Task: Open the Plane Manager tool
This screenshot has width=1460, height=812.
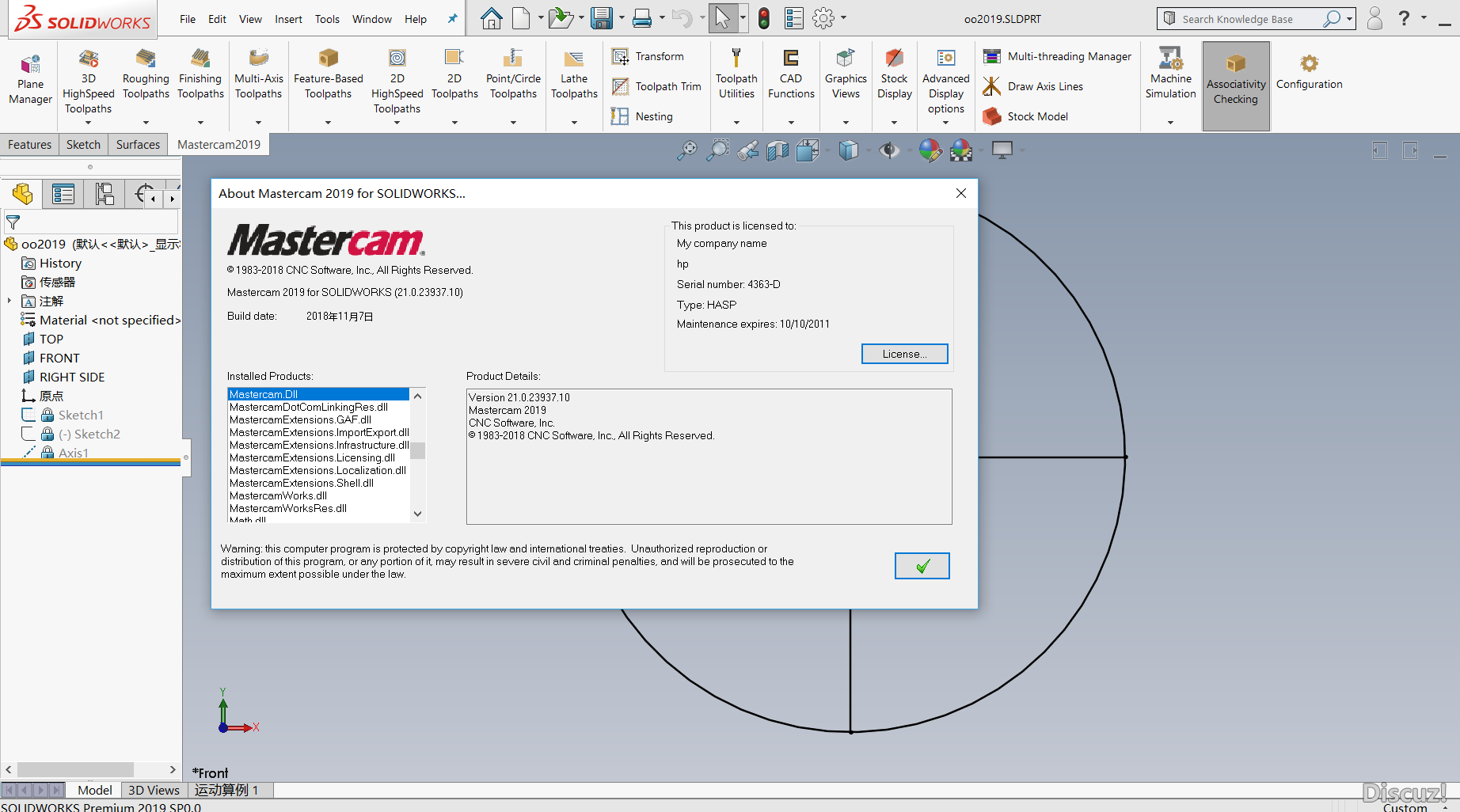Action: (x=30, y=80)
